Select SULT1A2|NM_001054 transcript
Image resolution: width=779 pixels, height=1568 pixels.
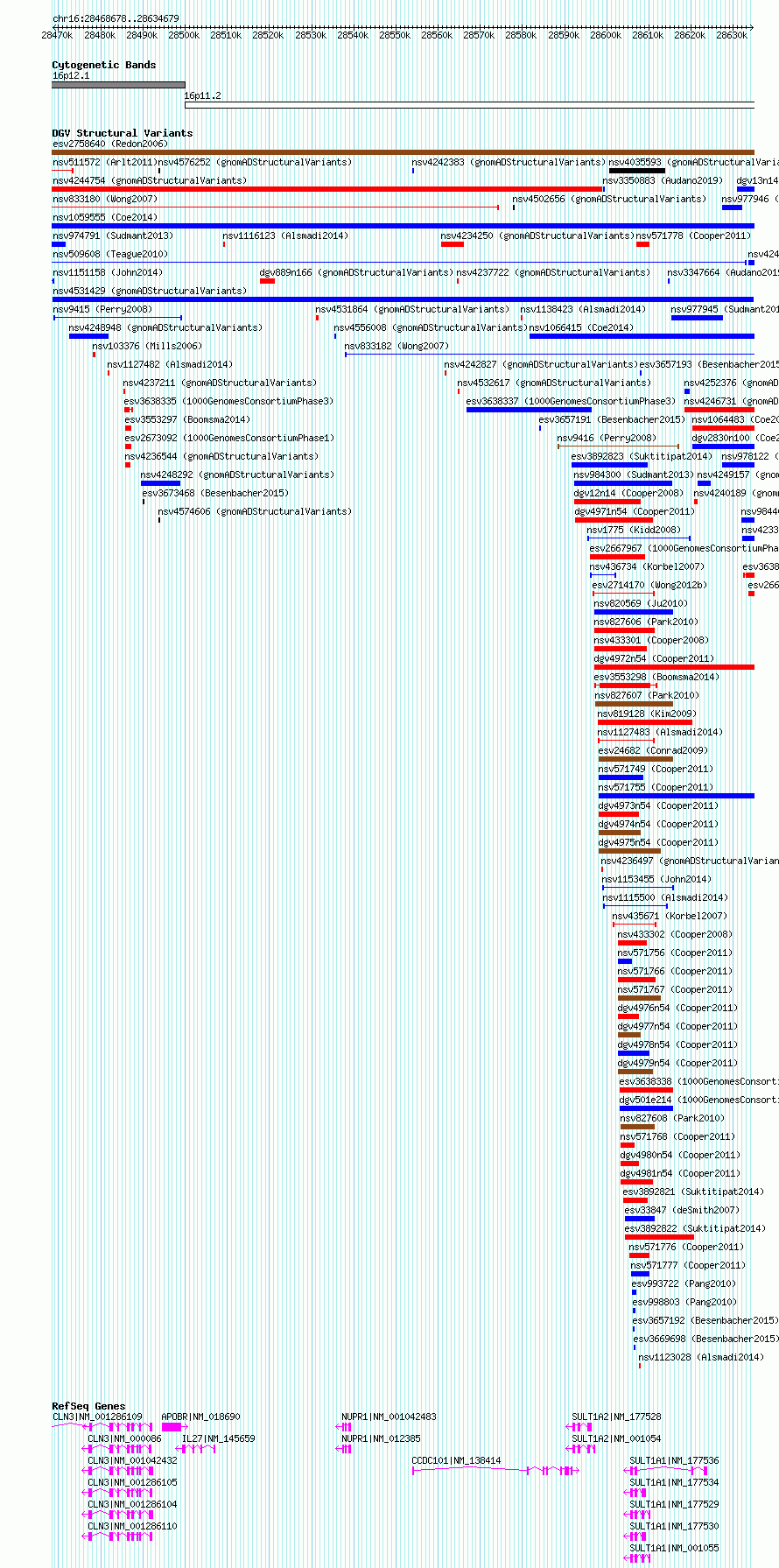coord(616,1438)
